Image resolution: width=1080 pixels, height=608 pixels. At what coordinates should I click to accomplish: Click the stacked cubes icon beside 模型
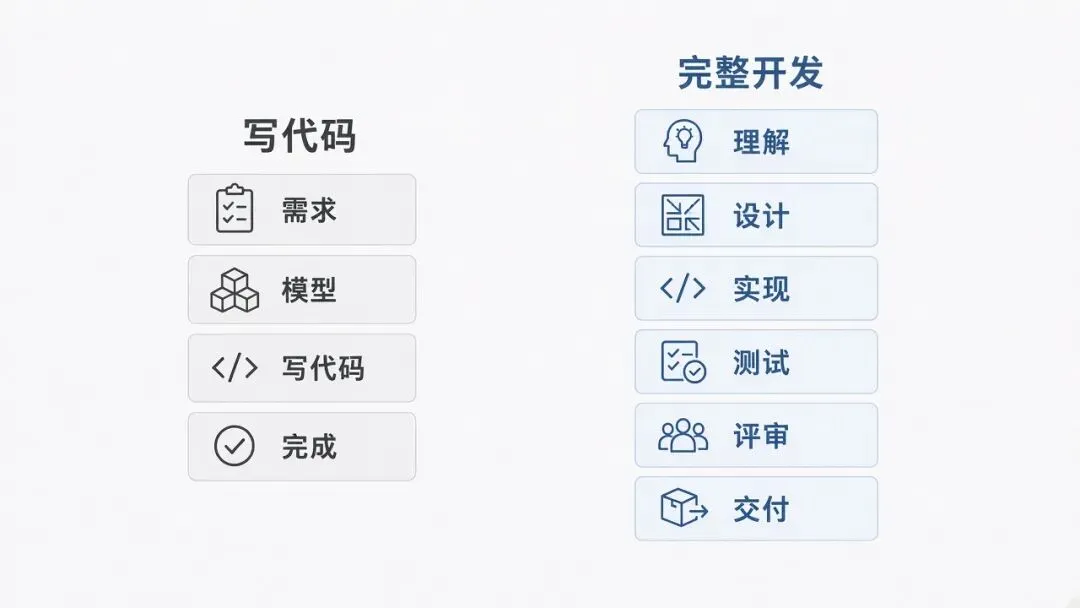click(234, 290)
